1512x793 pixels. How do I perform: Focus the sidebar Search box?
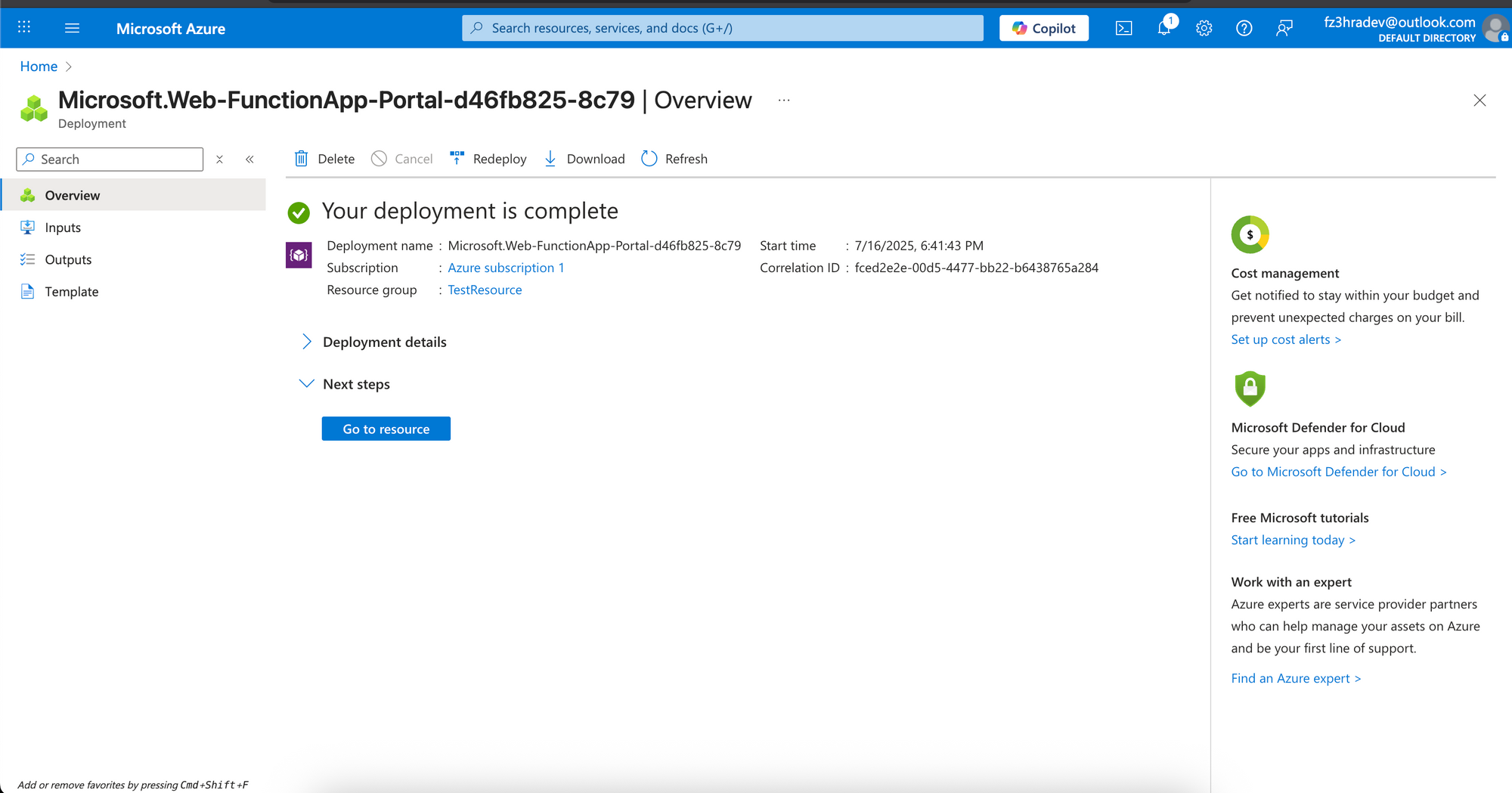tap(110, 160)
